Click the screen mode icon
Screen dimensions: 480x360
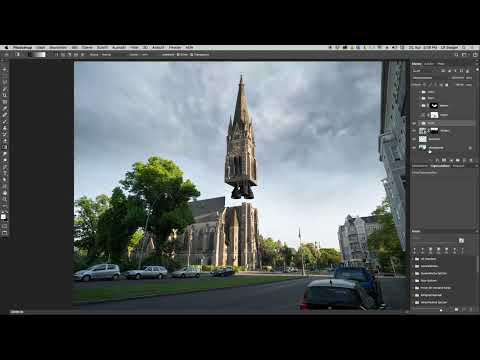click(5, 233)
